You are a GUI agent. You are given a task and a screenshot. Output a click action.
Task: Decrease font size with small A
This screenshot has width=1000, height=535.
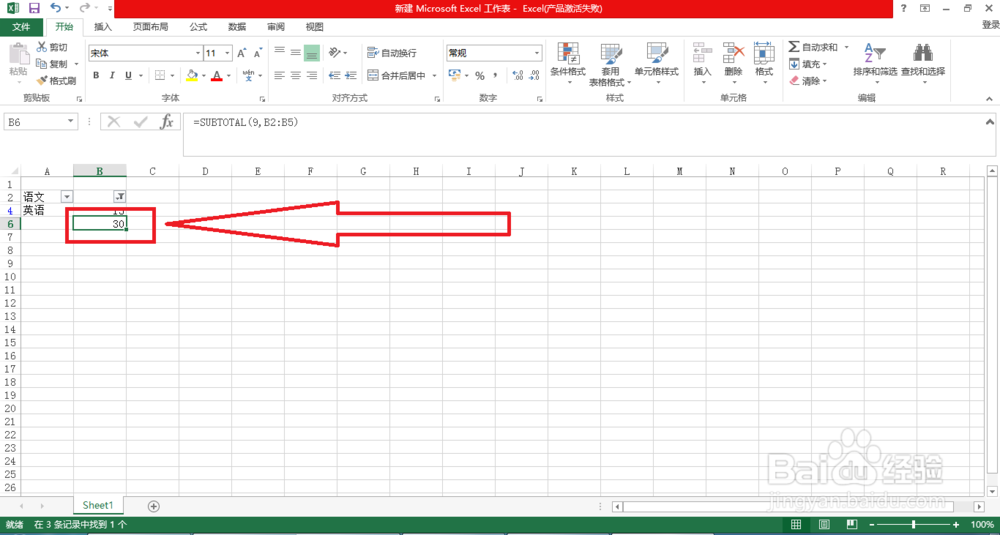point(258,54)
